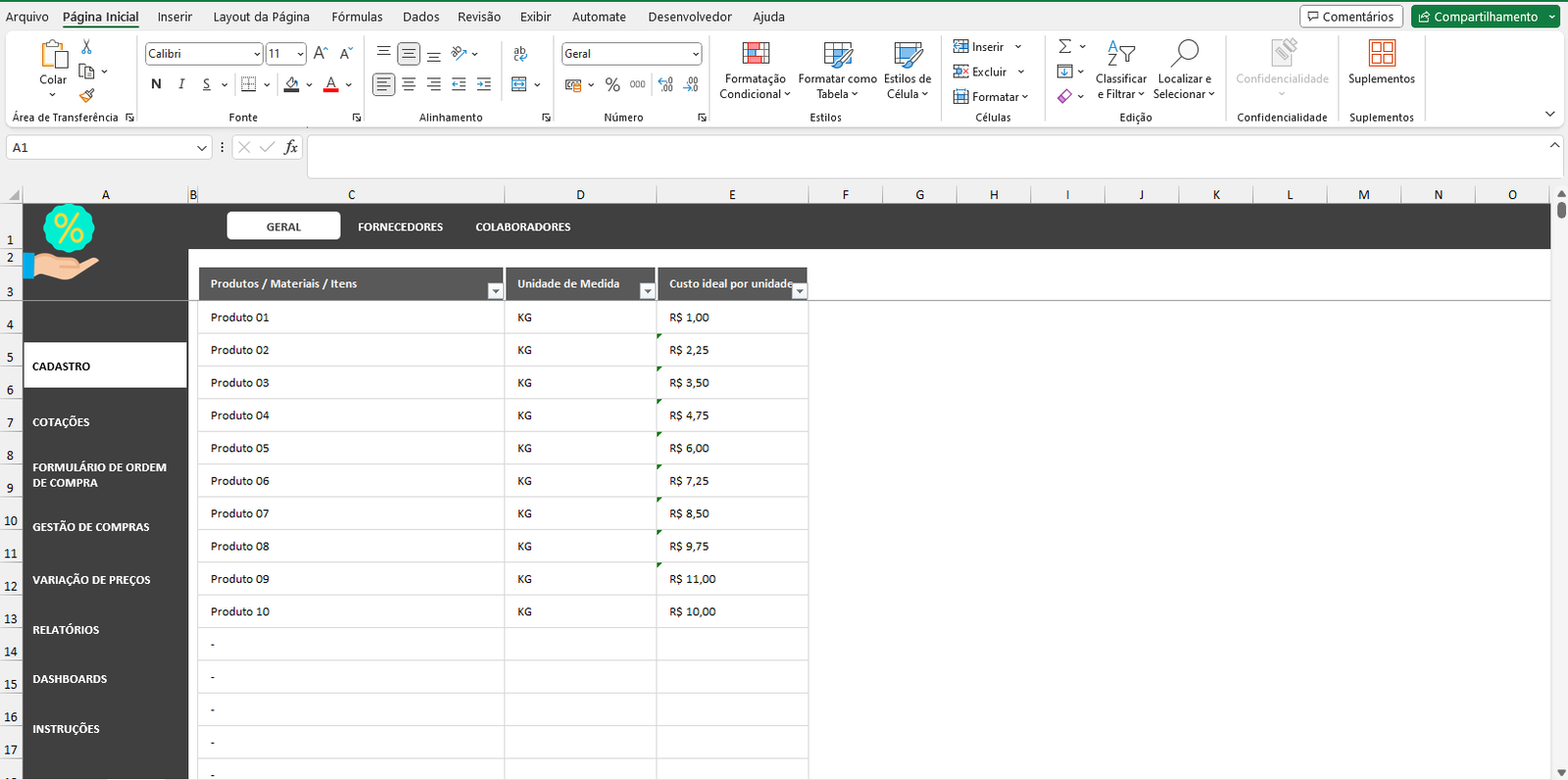The width and height of the screenshot is (1568, 780).
Task: Apply the yellow fill color
Action: tap(291, 85)
